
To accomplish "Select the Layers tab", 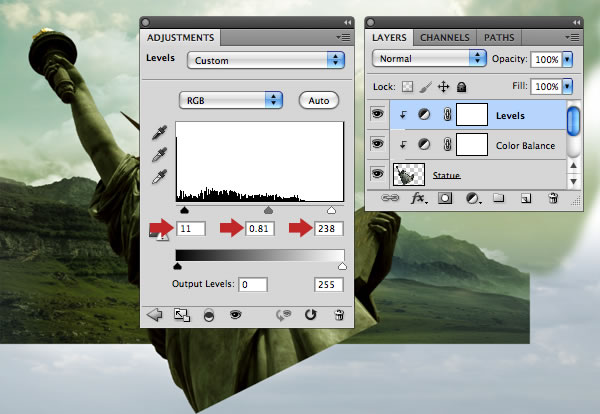I will (389, 37).
